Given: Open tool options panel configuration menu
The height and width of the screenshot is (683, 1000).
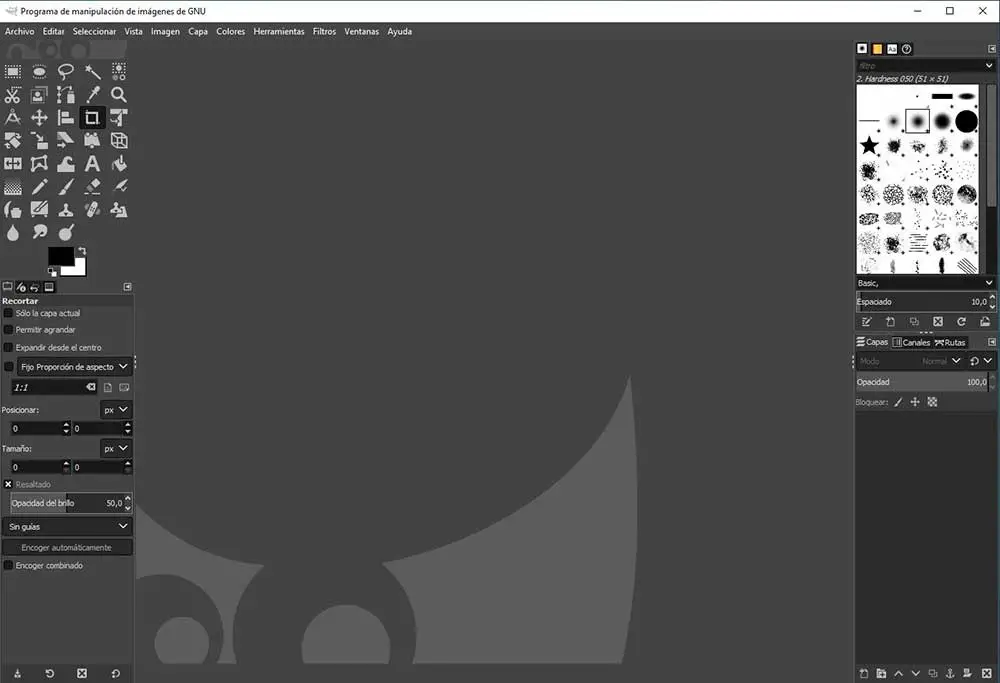Looking at the screenshot, I should click(127, 287).
